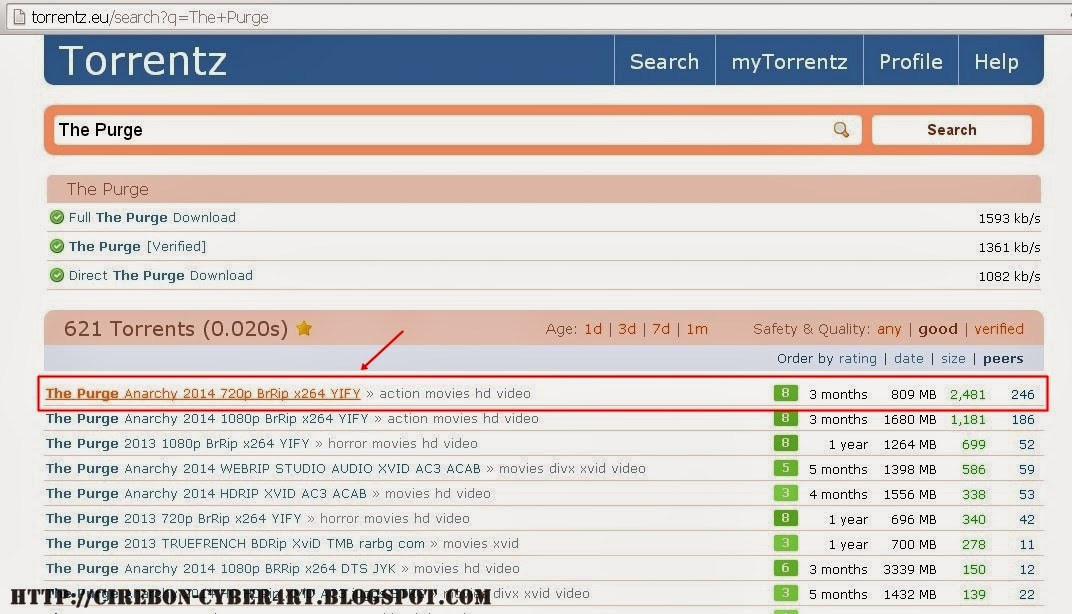Image resolution: width=1072 pixels, height=614 pixels.
Task: Order results by date
Action: pyautogui.click(x=909, y=358)
